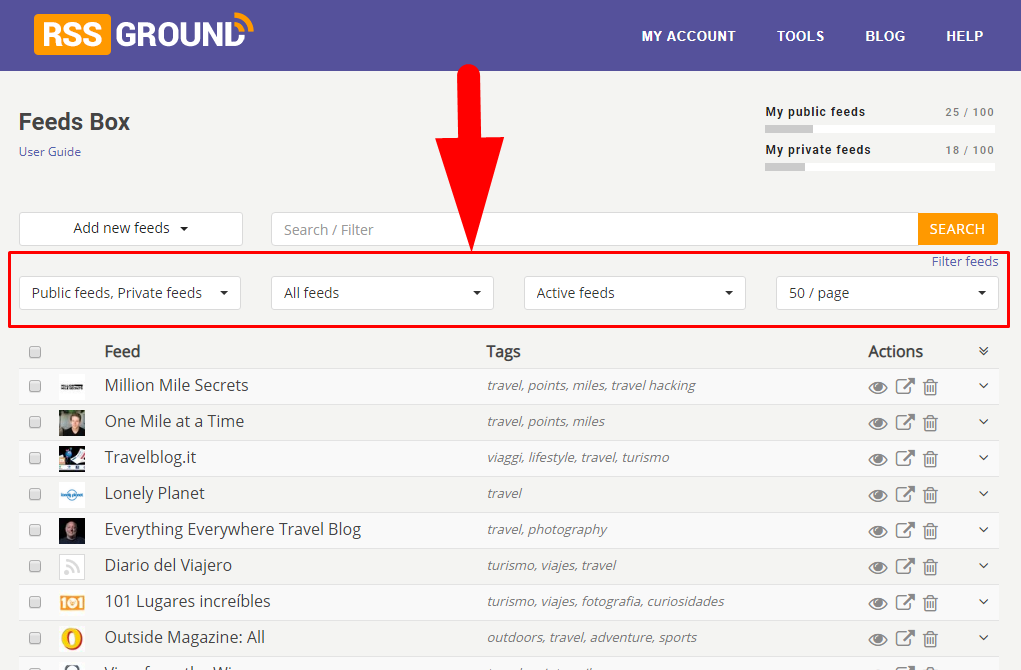Click the RSS Ground logo
Viewport: 1021px width, 670px height.
click(x=144, y=33)
